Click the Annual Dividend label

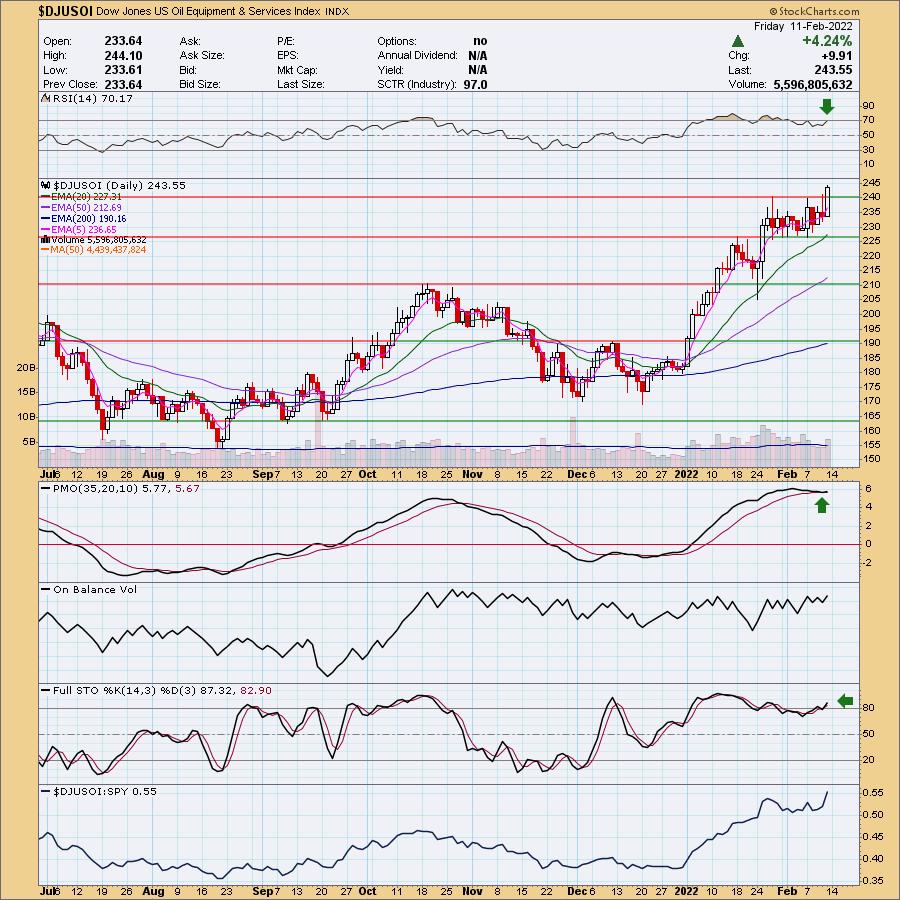417,55
